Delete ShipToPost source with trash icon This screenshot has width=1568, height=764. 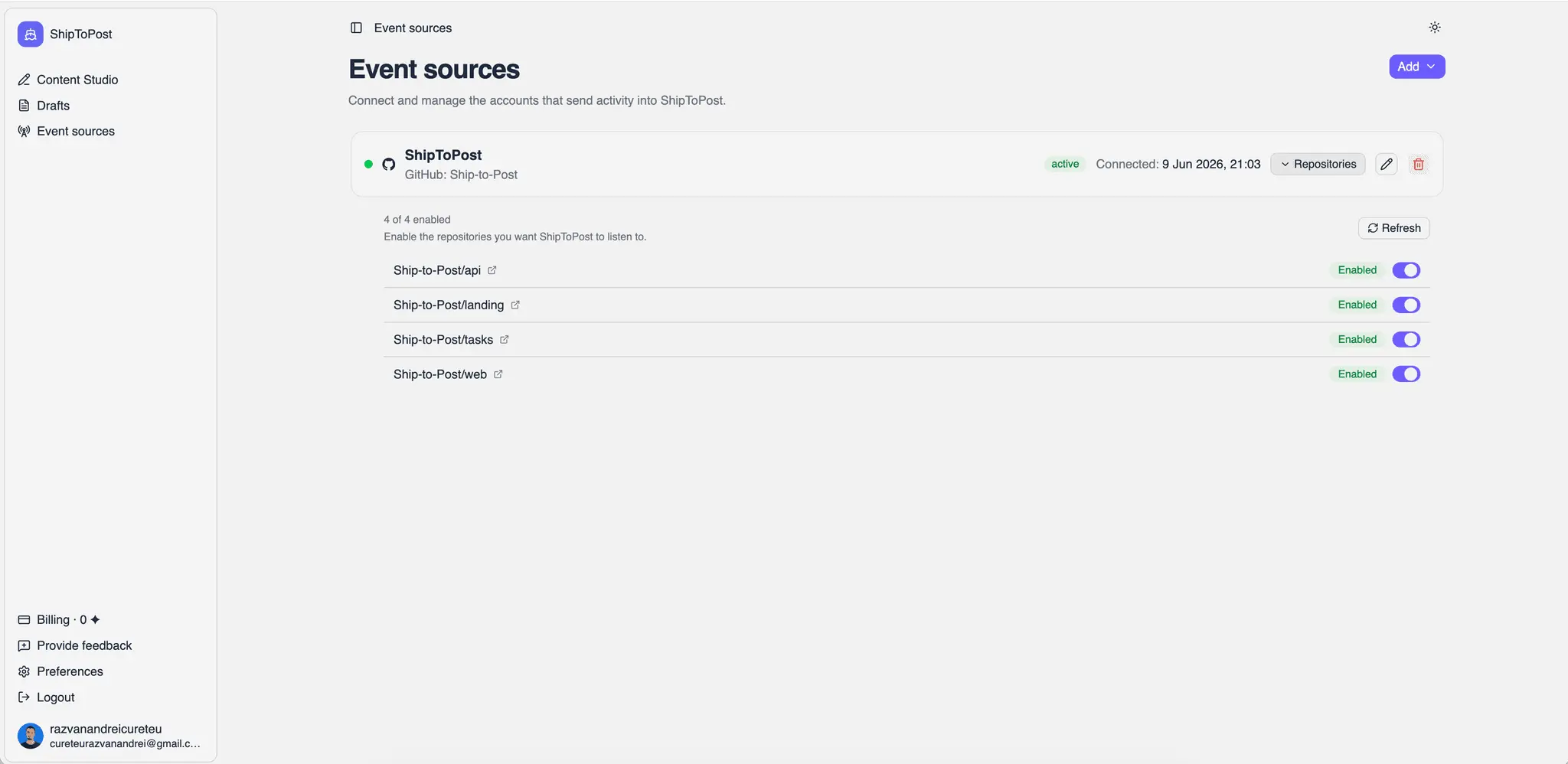[x=1419, y=164]
